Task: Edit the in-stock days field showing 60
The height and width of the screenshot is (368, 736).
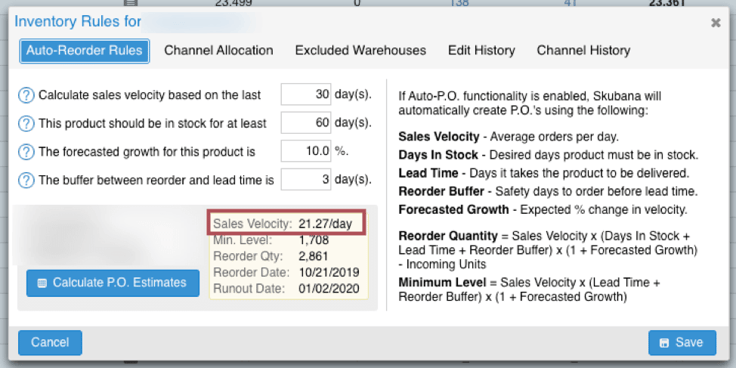Action: [306, 123]
